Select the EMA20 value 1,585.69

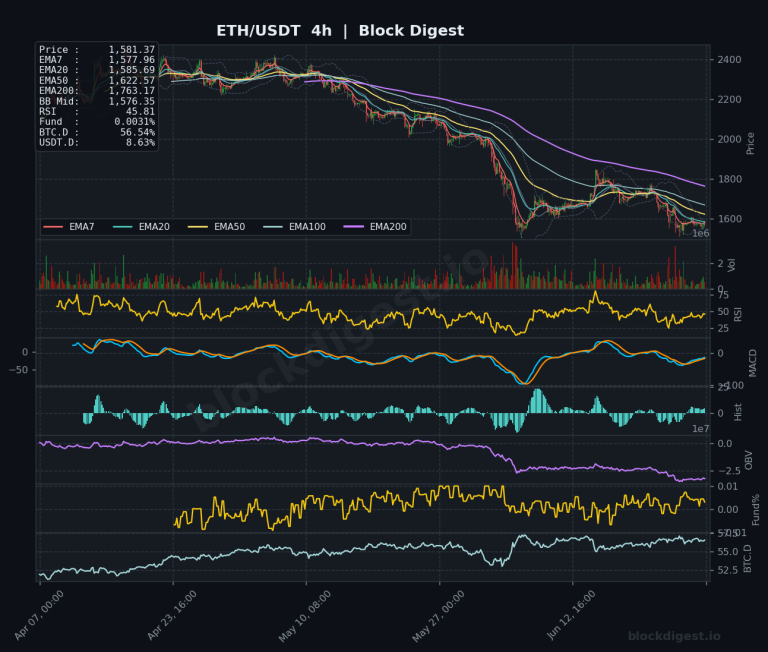[x=132, y=70]
